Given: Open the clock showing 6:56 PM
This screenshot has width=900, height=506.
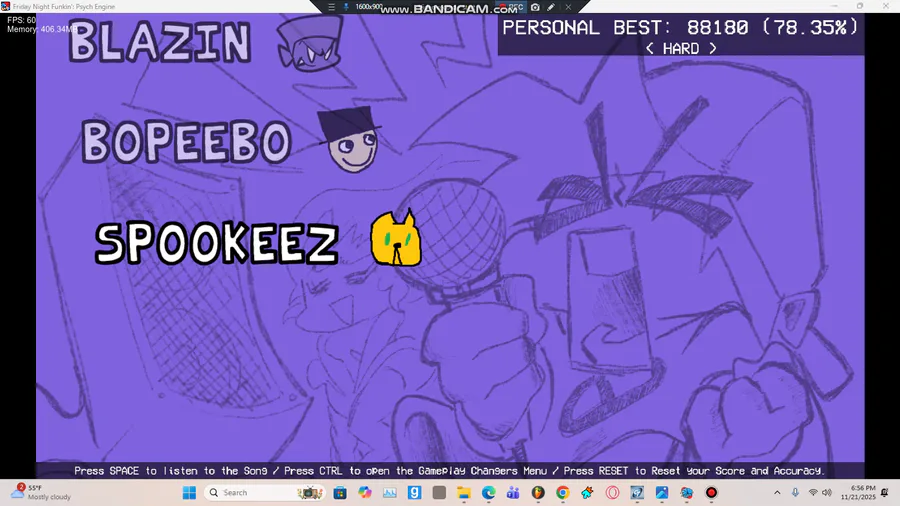Looking at the screenshot, I should (x=858, y=492).
